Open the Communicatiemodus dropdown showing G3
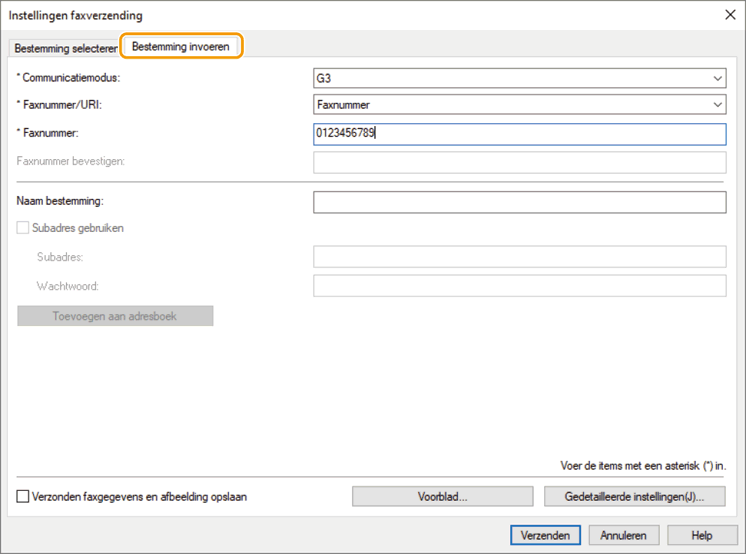 [x=519, y=77]
